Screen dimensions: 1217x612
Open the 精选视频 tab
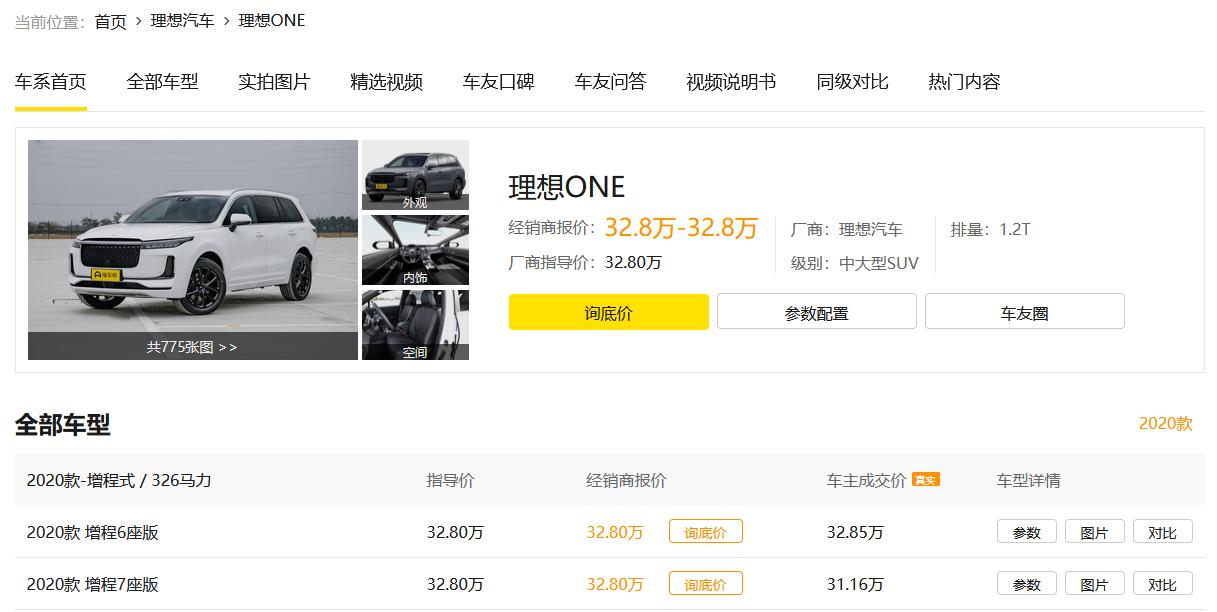tap(386, 81)
